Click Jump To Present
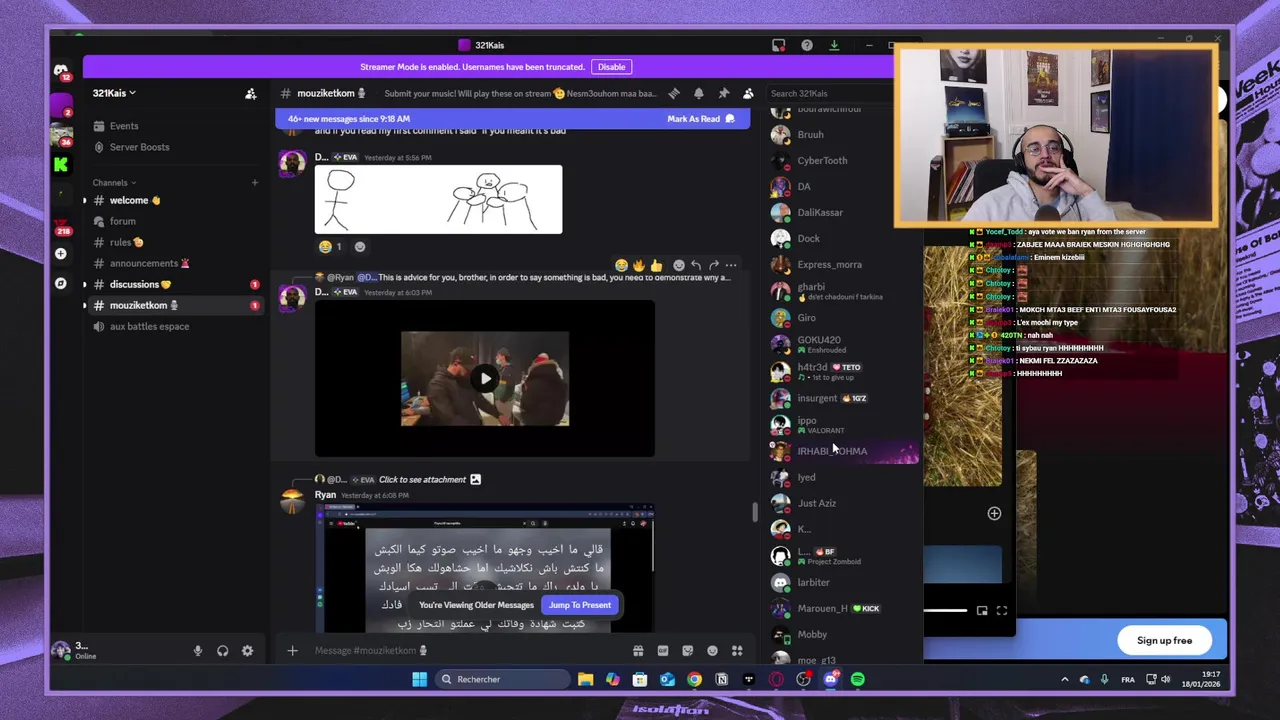Viewport: 1280px width, 720px height. 580,605
